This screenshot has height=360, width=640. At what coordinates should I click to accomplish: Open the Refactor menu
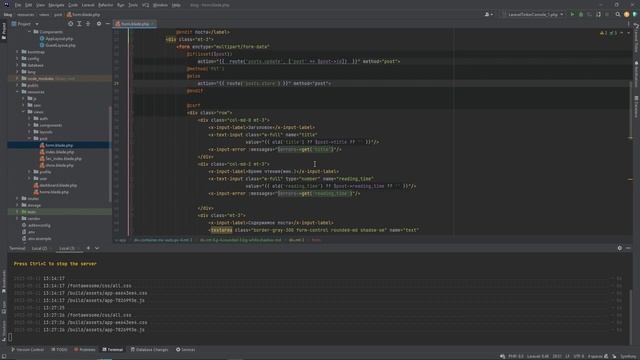click(x=105, y=5)
